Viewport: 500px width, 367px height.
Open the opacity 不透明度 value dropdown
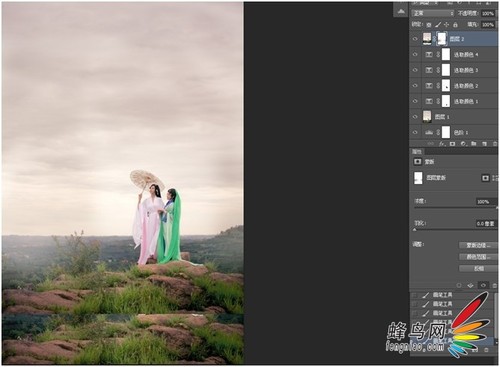coord(488,13)
